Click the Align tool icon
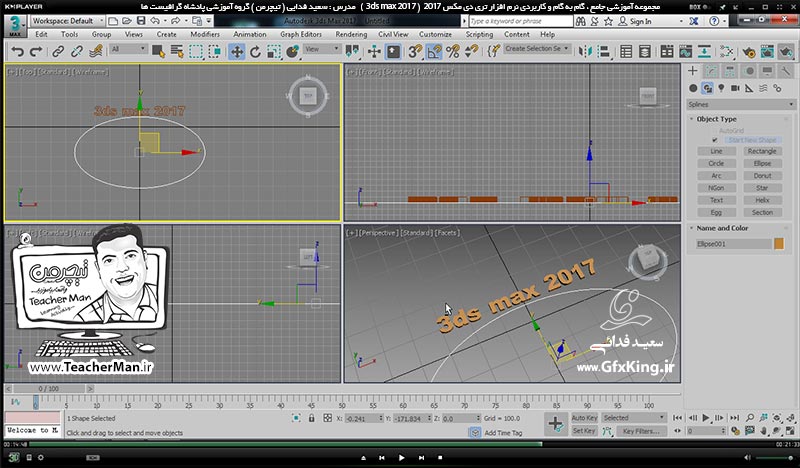This screenshot has width=800, height=468. point(604,52)
